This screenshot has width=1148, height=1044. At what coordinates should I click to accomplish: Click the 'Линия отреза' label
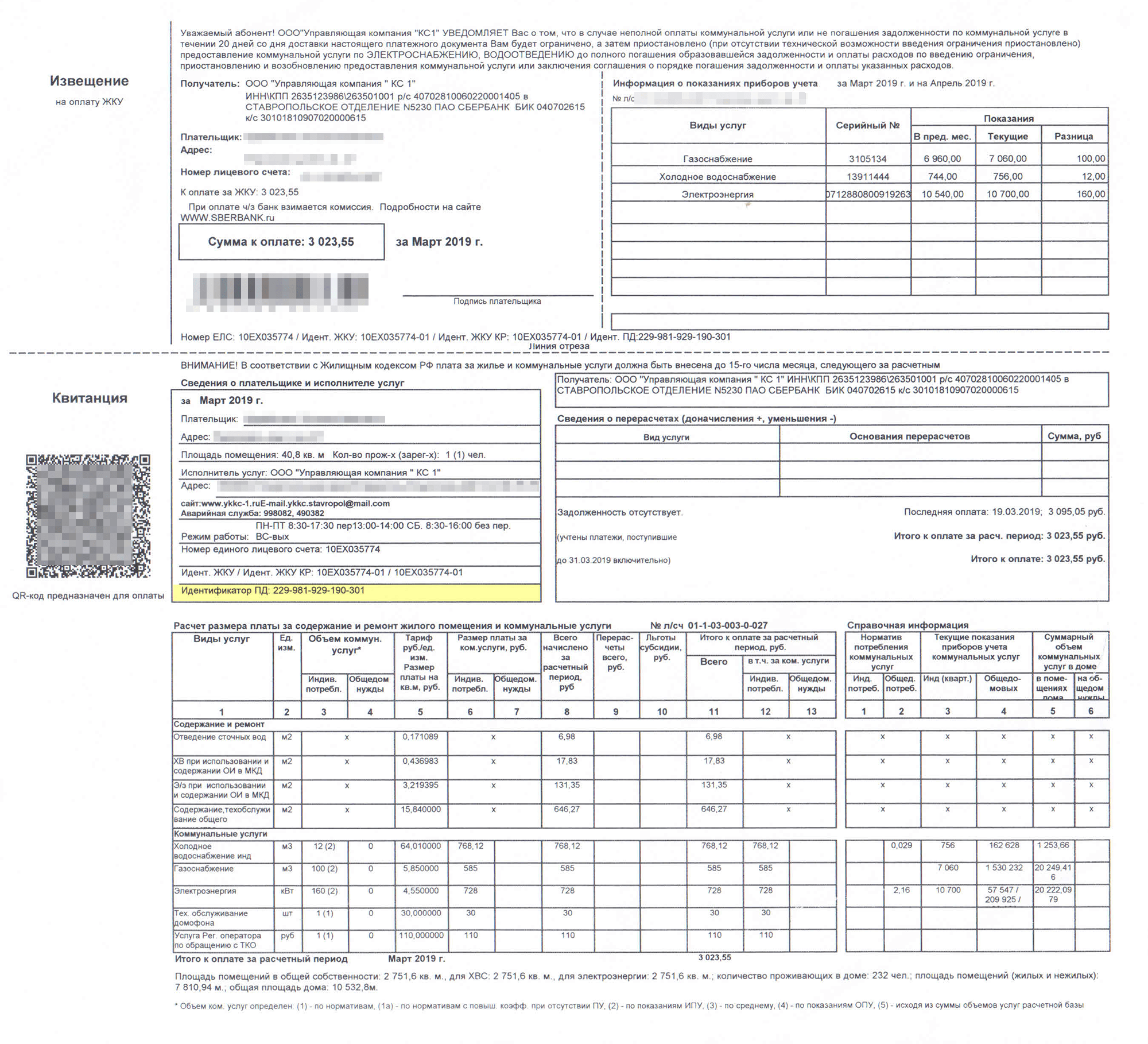[559, 346]
